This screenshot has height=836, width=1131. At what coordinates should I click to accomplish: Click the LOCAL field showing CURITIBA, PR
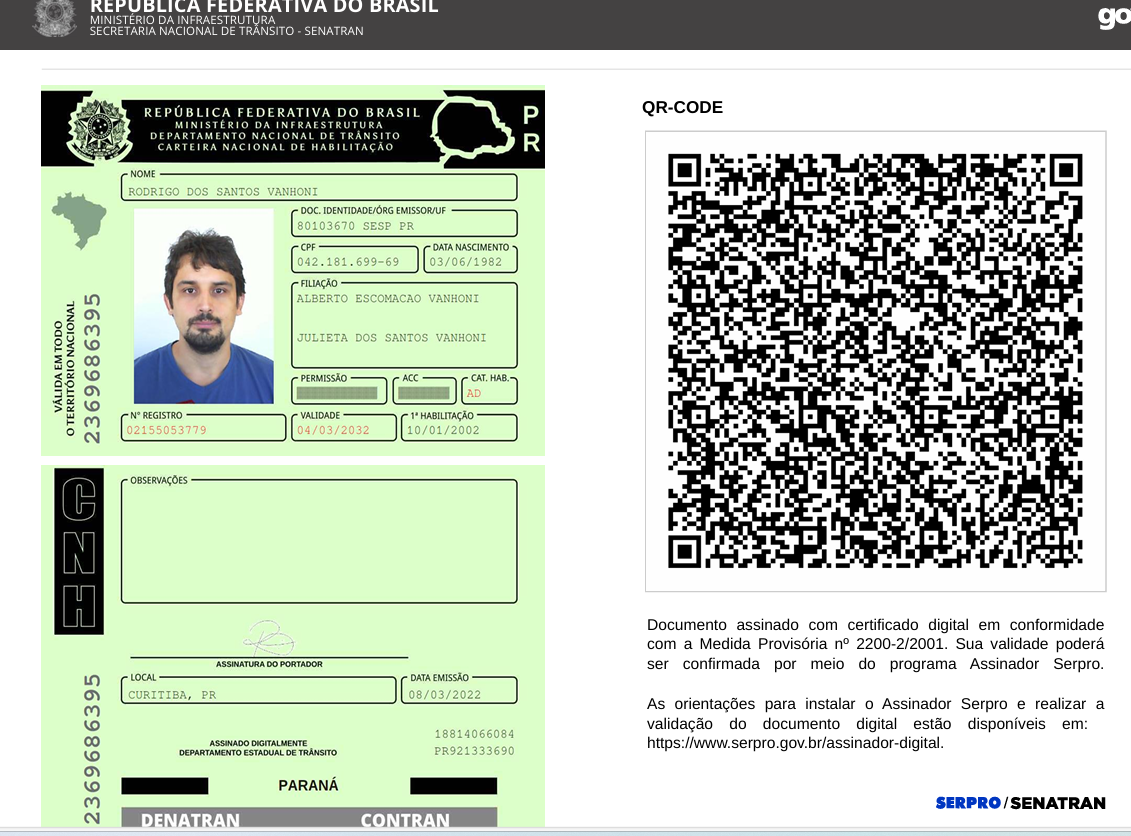coord(259,690)
